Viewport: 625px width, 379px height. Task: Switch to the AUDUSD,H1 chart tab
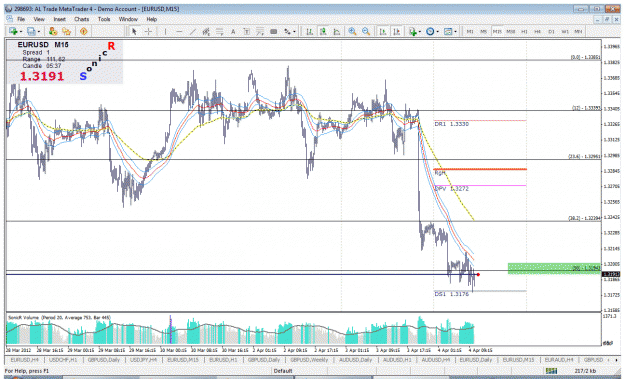(397, 360)
